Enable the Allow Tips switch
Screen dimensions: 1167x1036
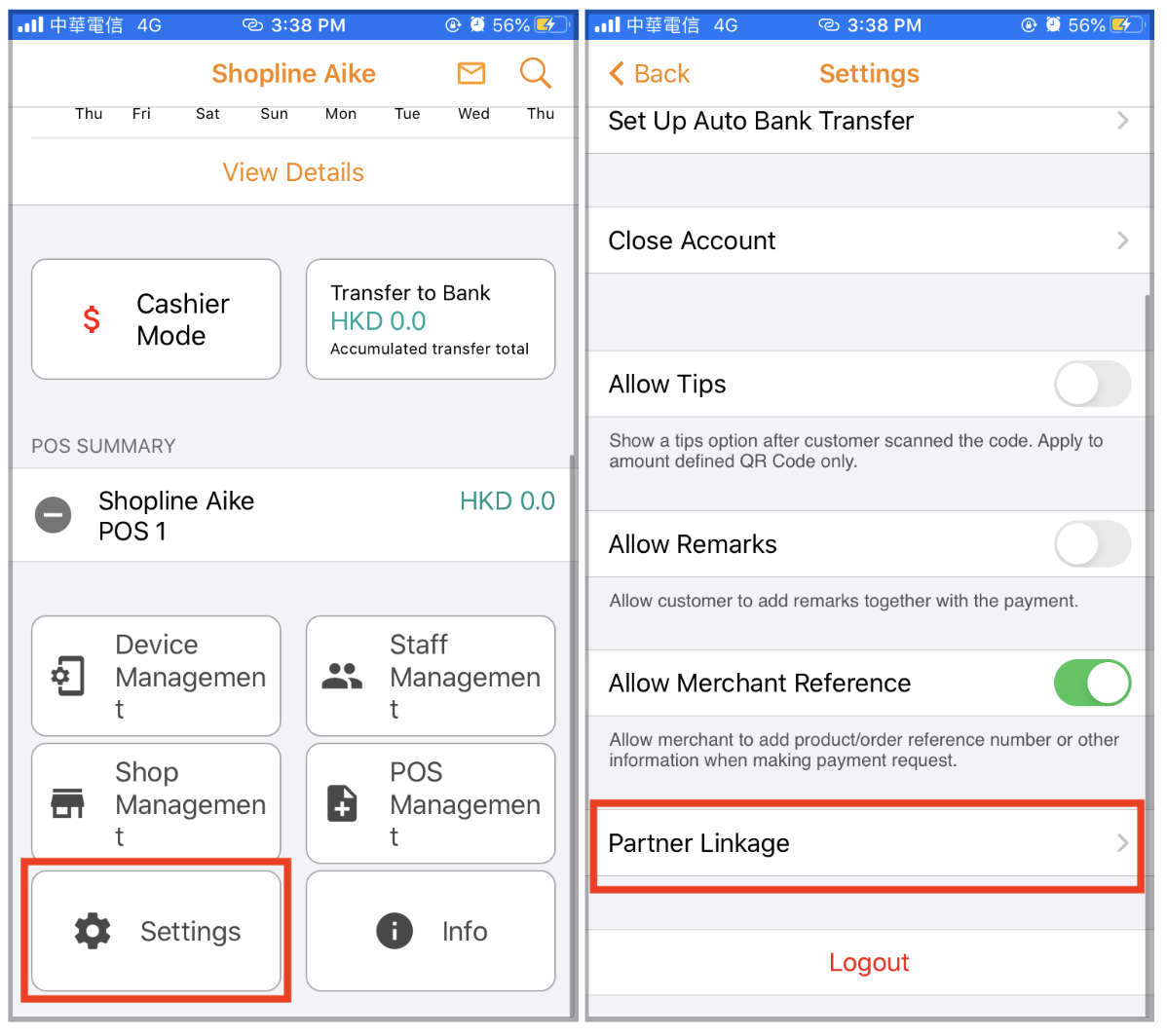click(x=1092, y=384)
